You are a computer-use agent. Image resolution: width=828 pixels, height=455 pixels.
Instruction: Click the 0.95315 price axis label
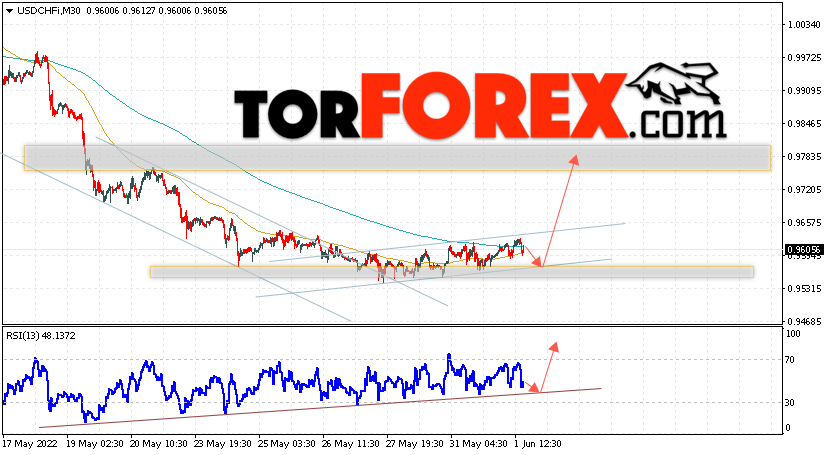tap(804, 289)
